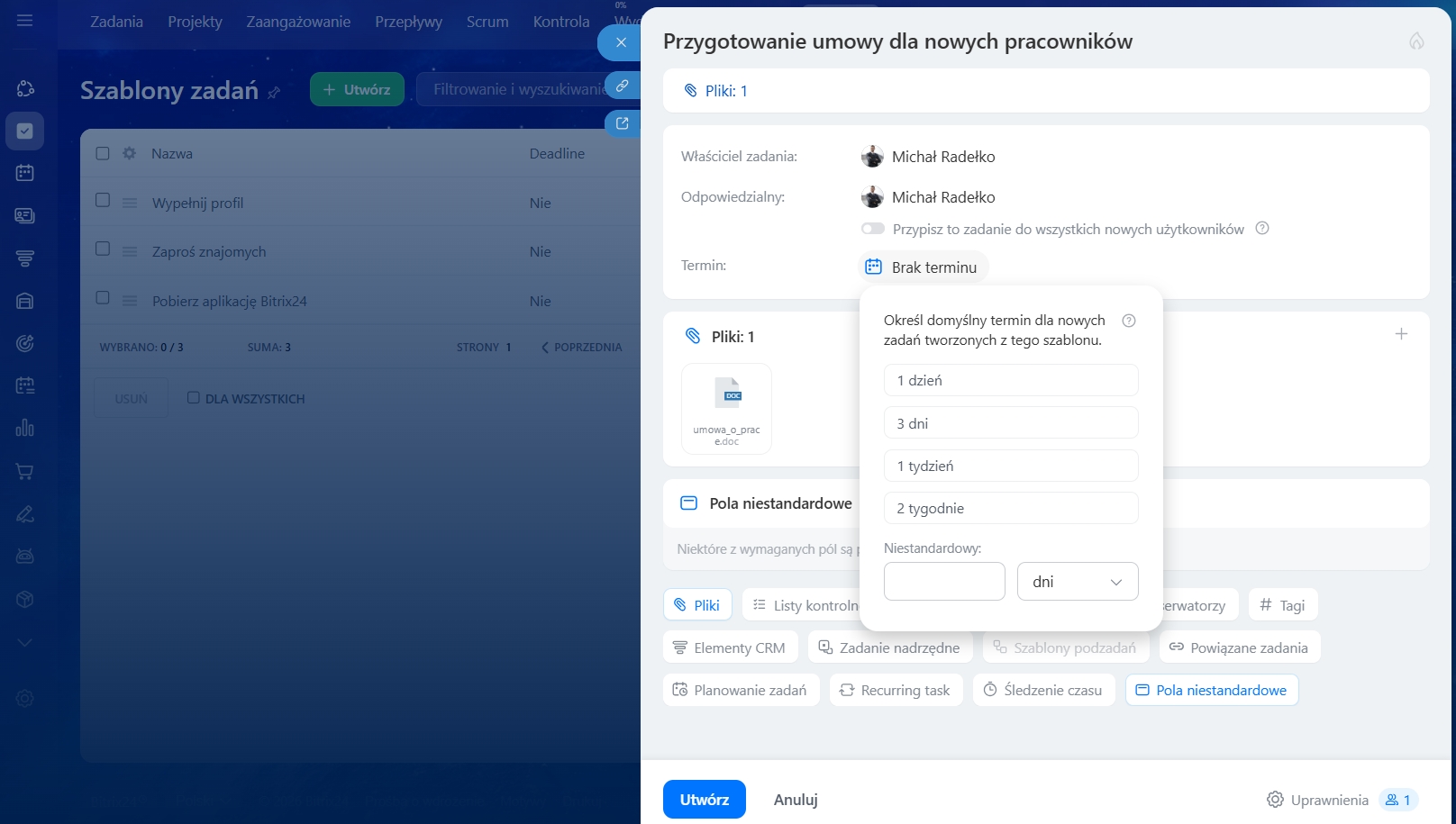Select the 1 dzień deadline option

tap(1011, 380)
